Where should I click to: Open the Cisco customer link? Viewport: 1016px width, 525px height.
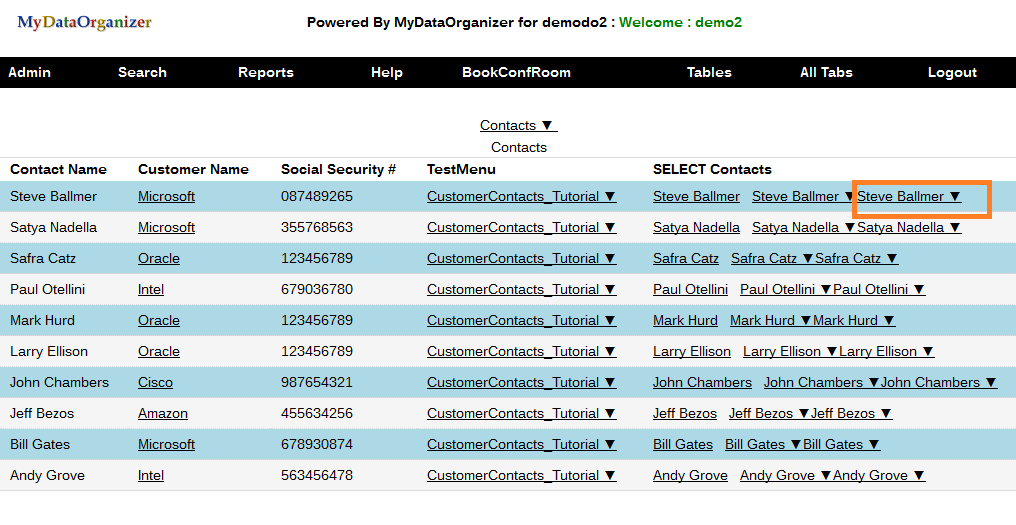pos(155,383)
